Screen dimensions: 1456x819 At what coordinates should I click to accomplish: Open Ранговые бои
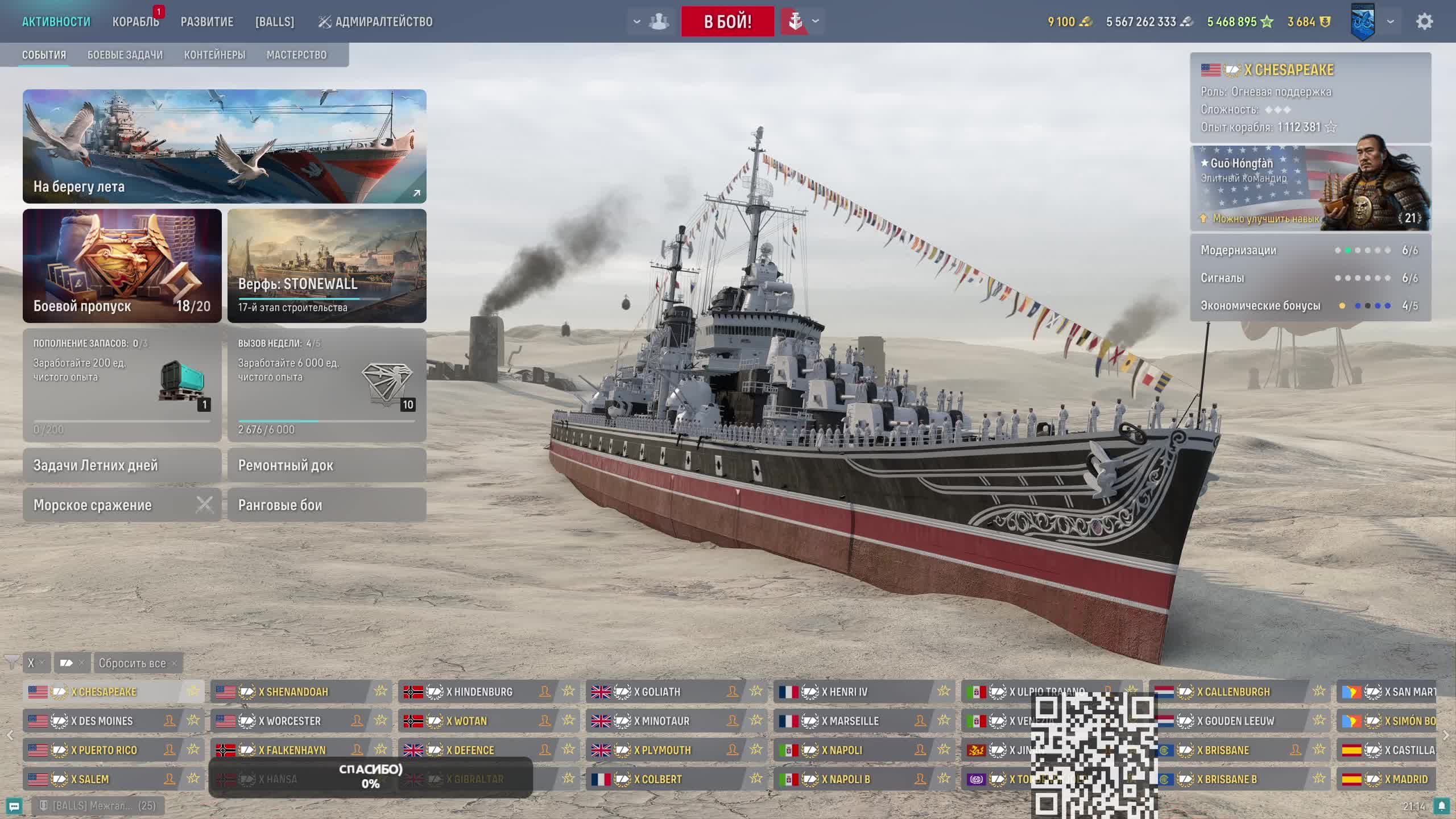point(327,505)
